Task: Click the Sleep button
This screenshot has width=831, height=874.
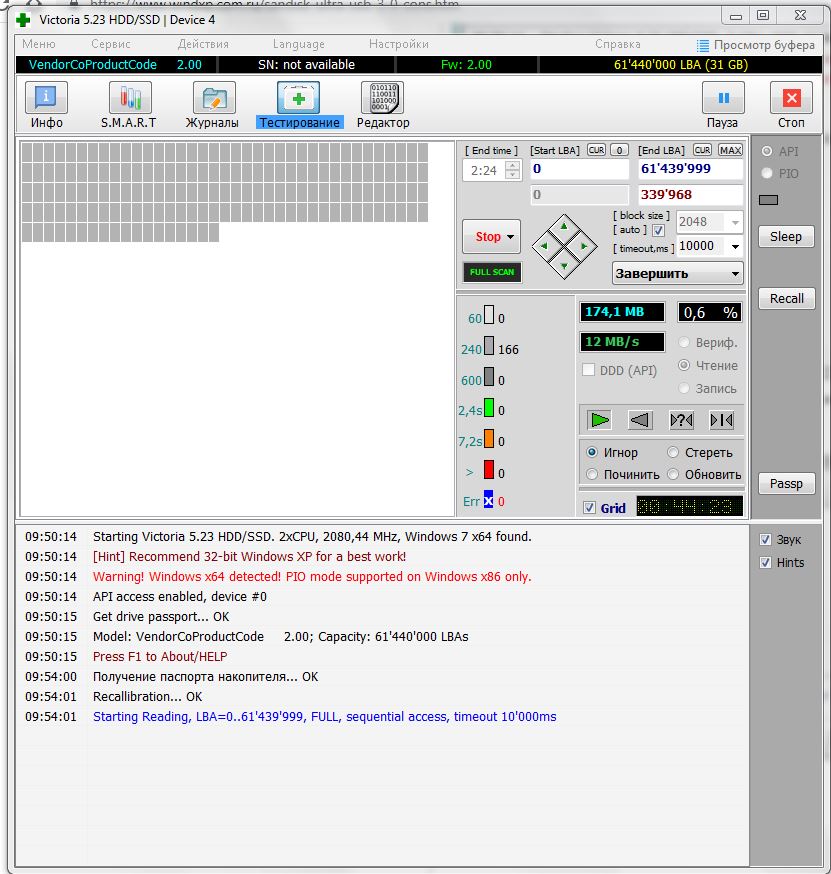Action: [x=786, y=236]
